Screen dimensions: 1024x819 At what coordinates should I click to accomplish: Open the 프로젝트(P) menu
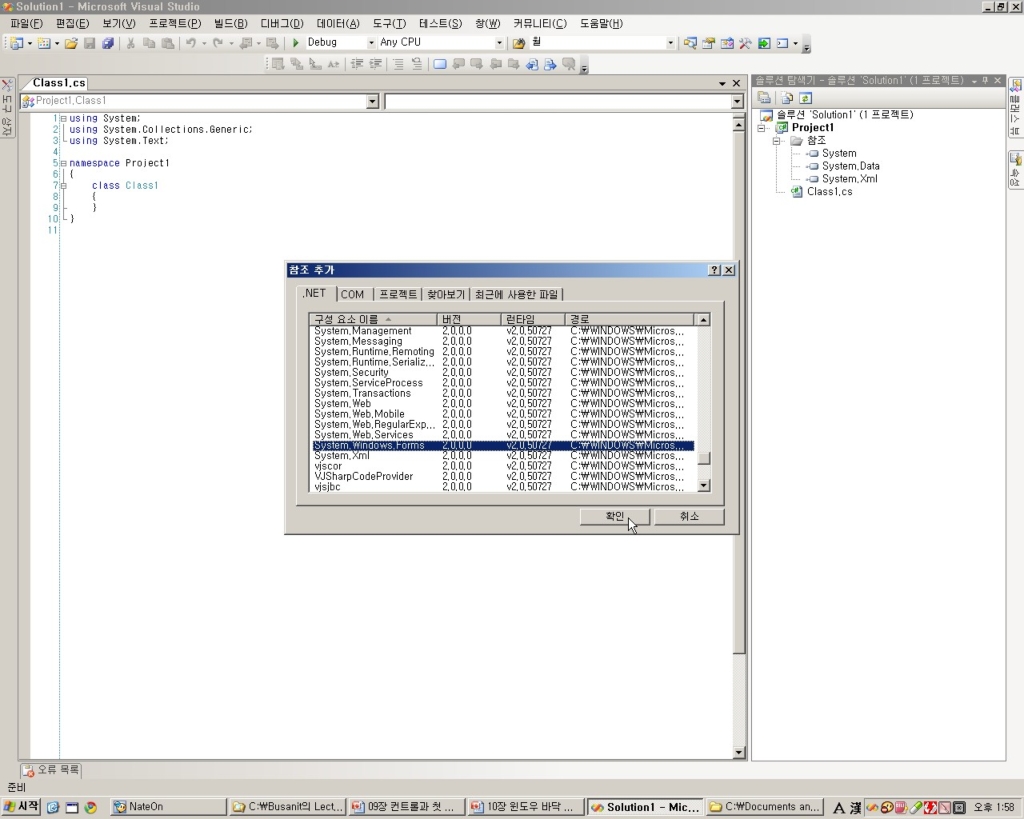(x=175, y=24)
